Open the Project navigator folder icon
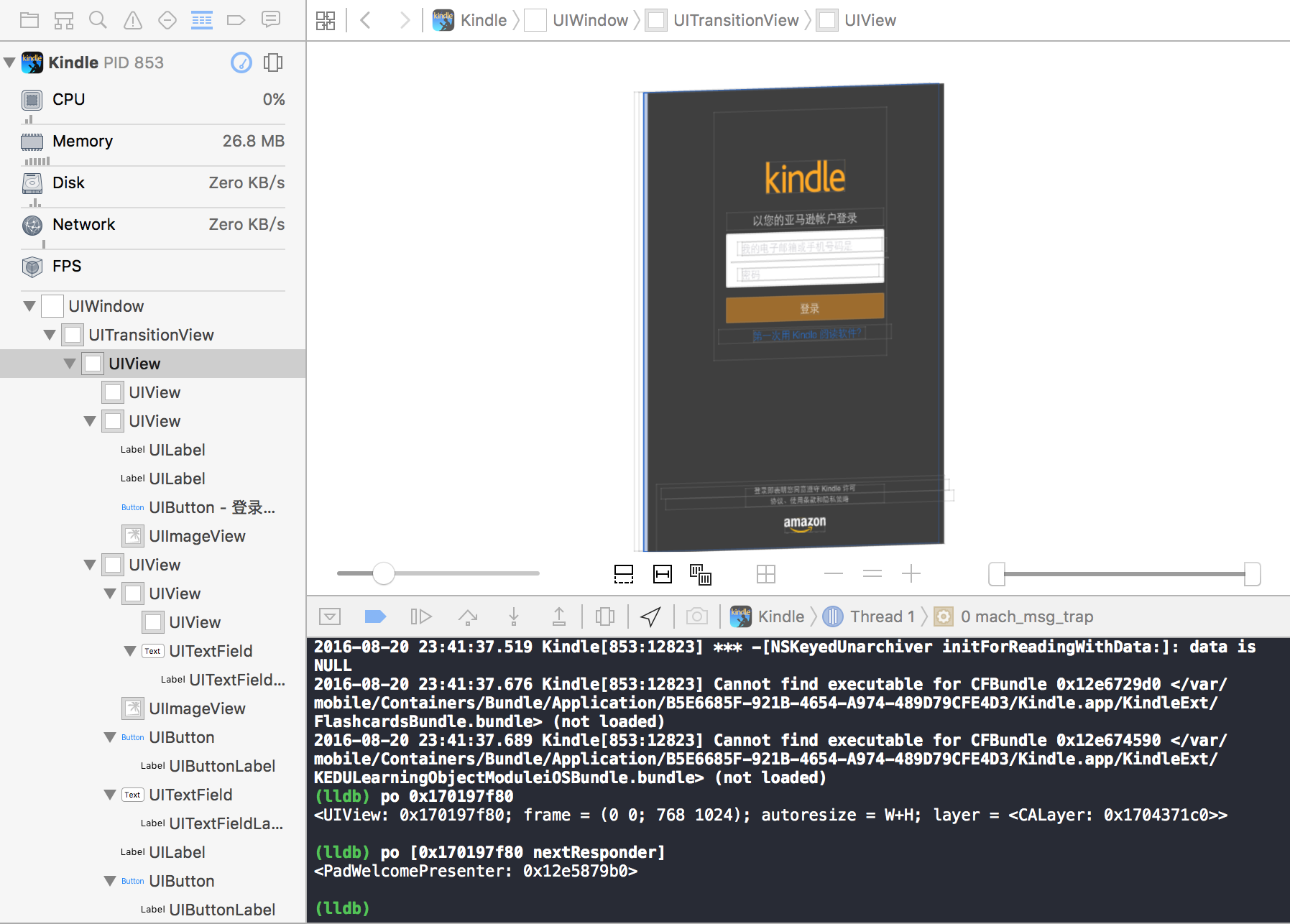This screenshot has width=1290, height=924. point(29,20)
